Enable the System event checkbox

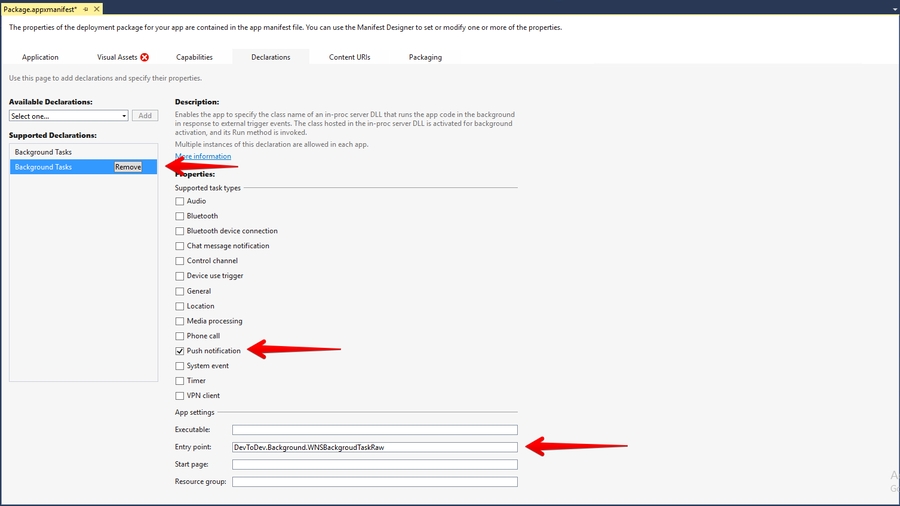(x=180, y=366)
